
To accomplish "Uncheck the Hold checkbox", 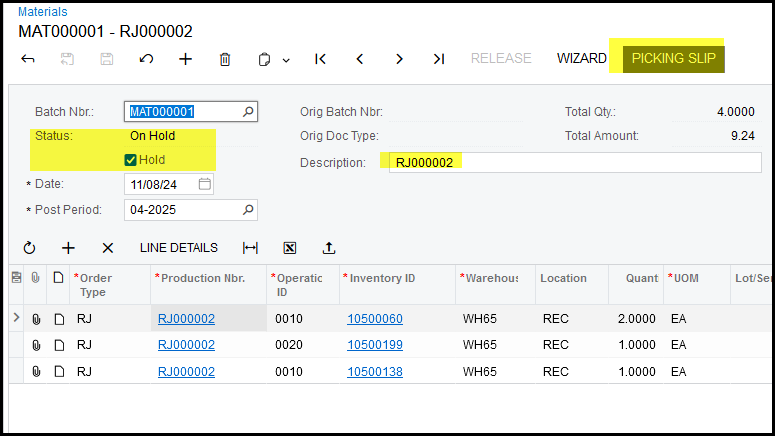I will pos(130,160).
